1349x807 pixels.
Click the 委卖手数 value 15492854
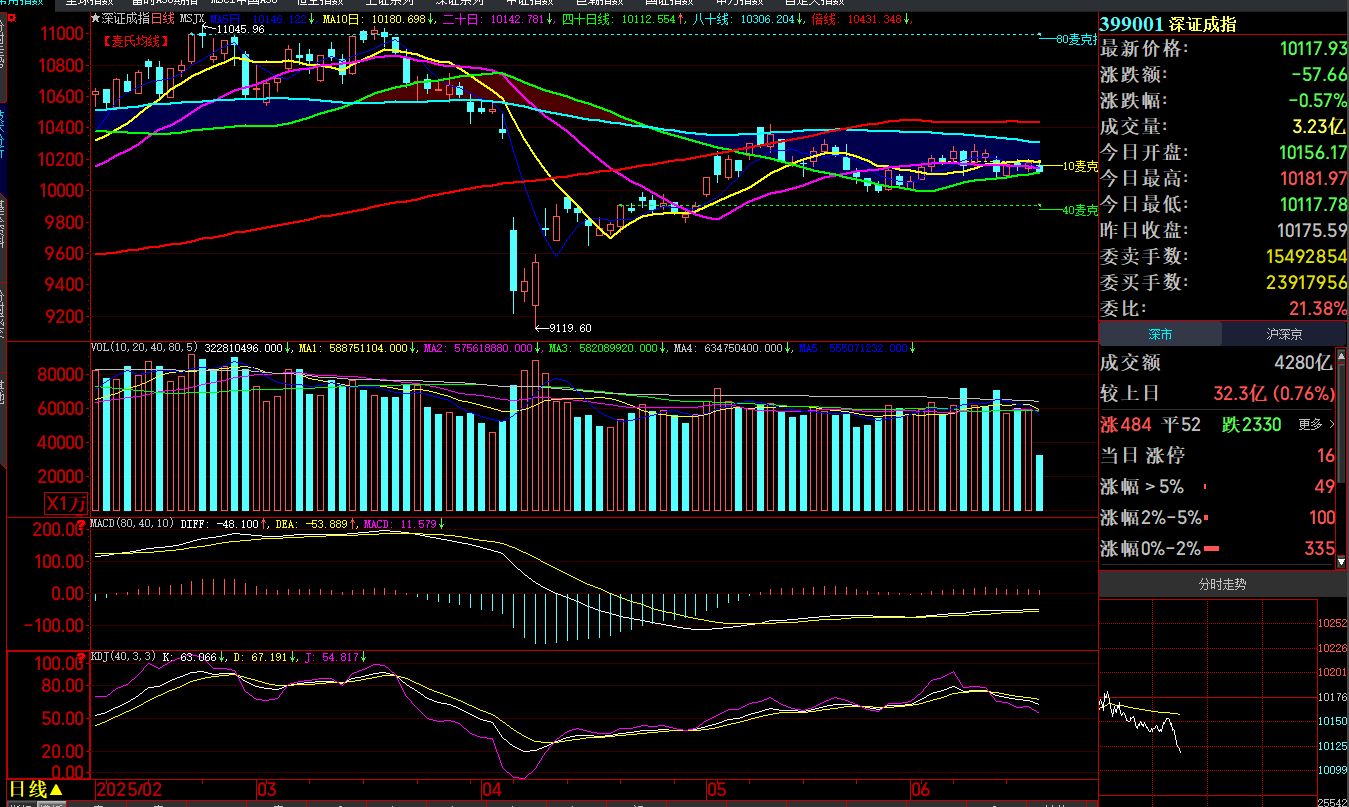tap(1306, 257)
